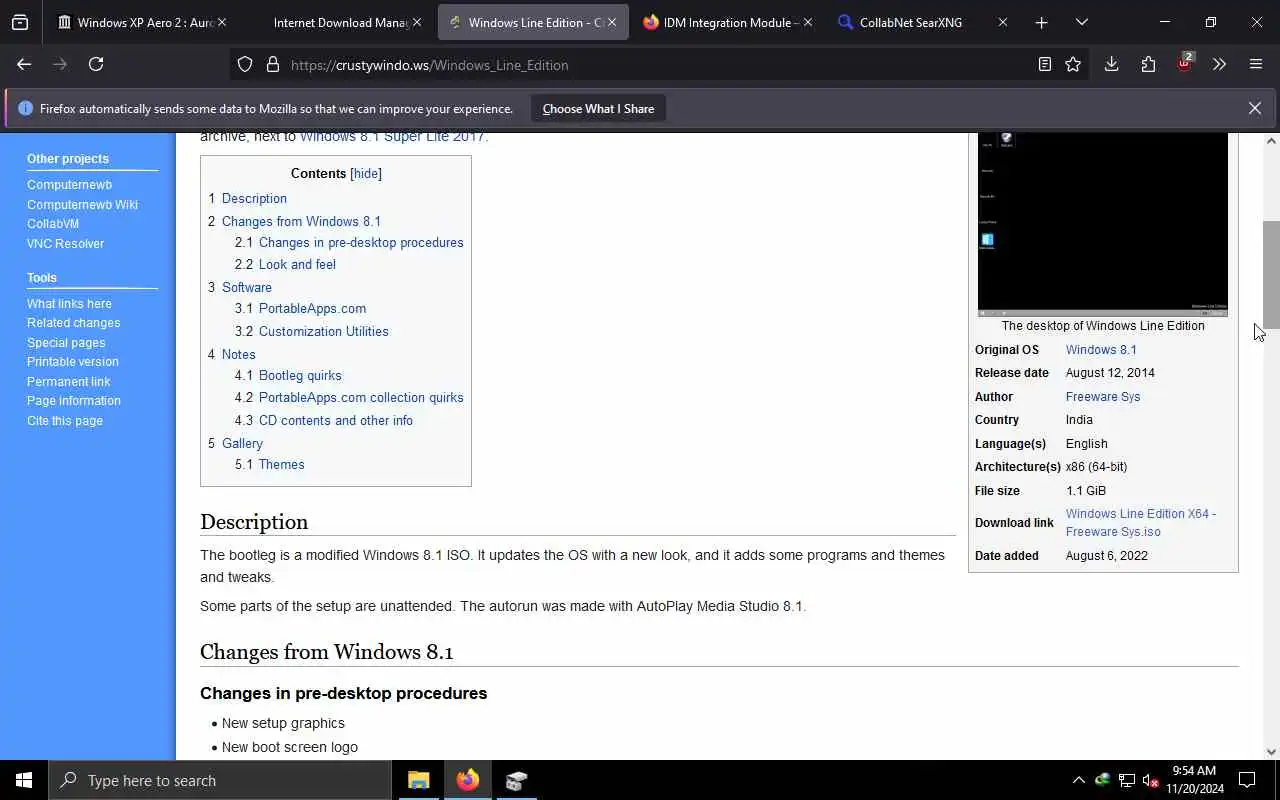Open the Downloads panel icon
This screenshot has width=1280, height=800.
[x=1111, y=64]
